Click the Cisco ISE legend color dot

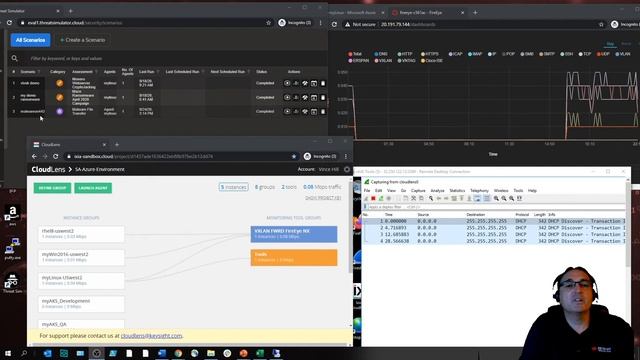[423, 61]
